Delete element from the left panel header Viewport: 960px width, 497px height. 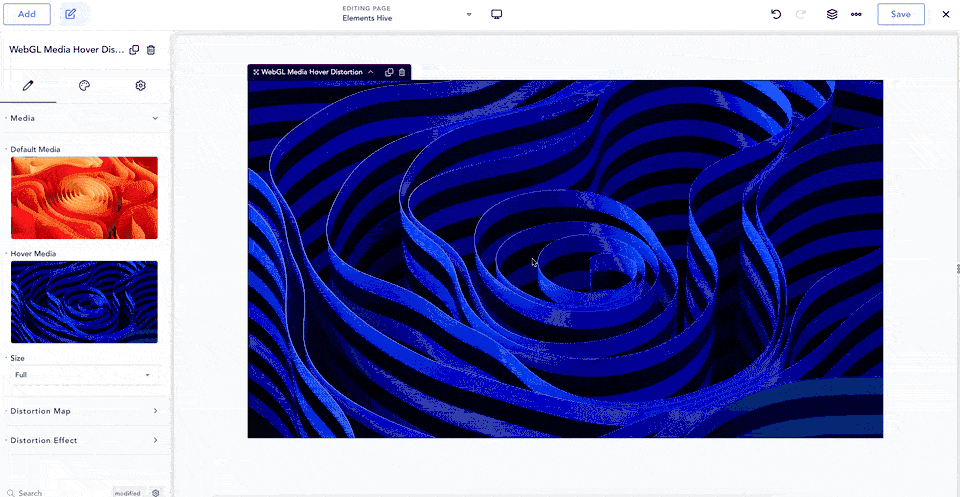tap(151, 50)
